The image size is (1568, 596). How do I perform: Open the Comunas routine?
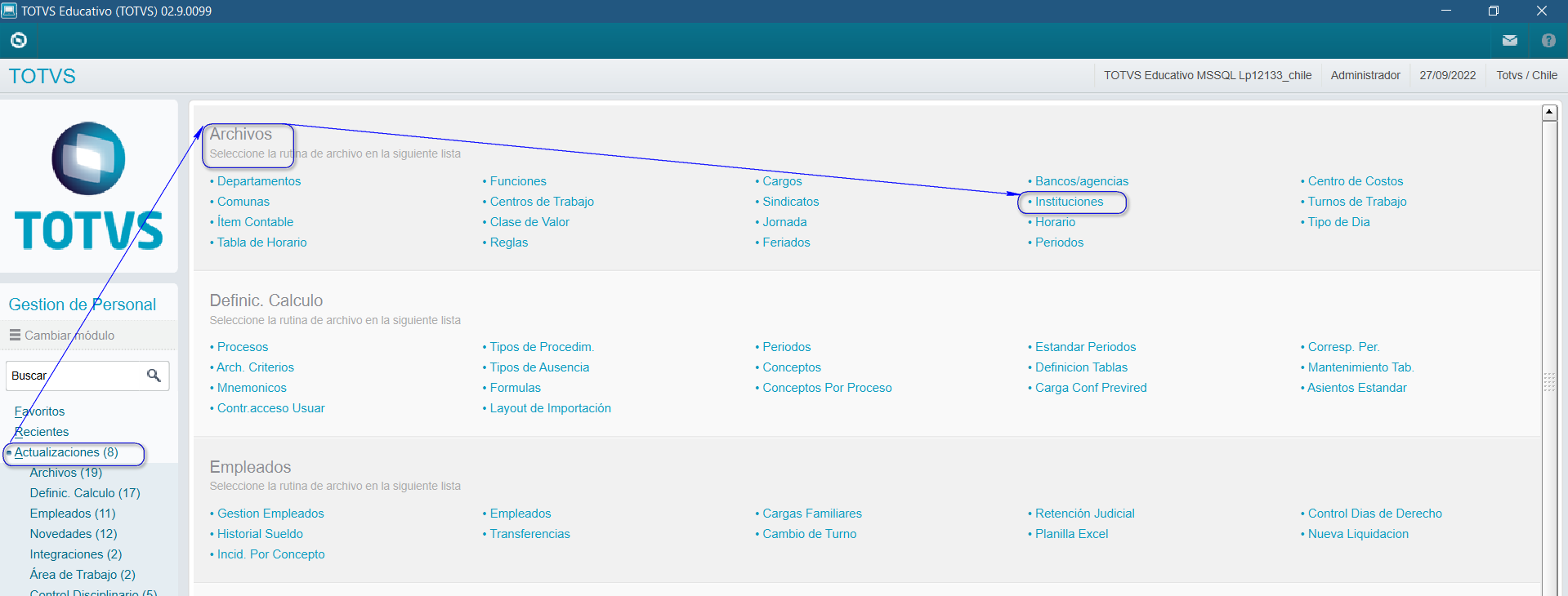[x=243, y=202]
